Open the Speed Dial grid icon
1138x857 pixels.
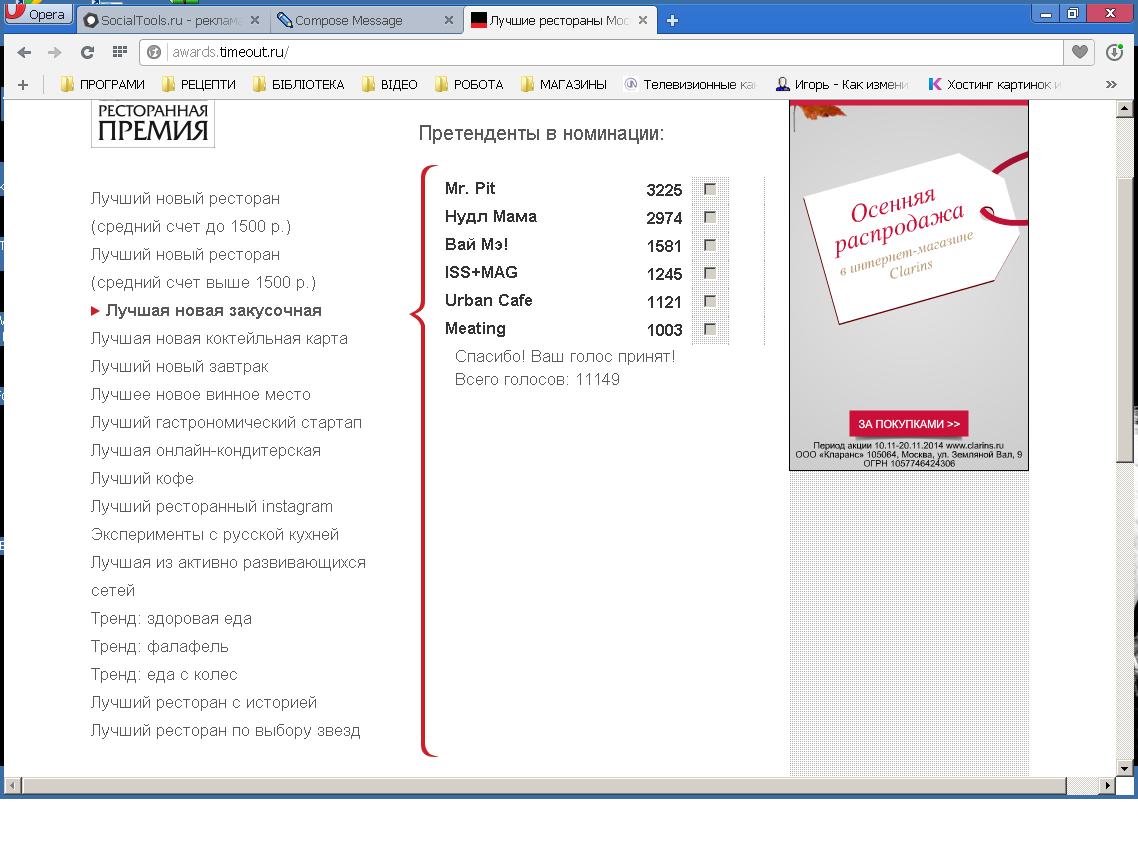coord(120,52)
